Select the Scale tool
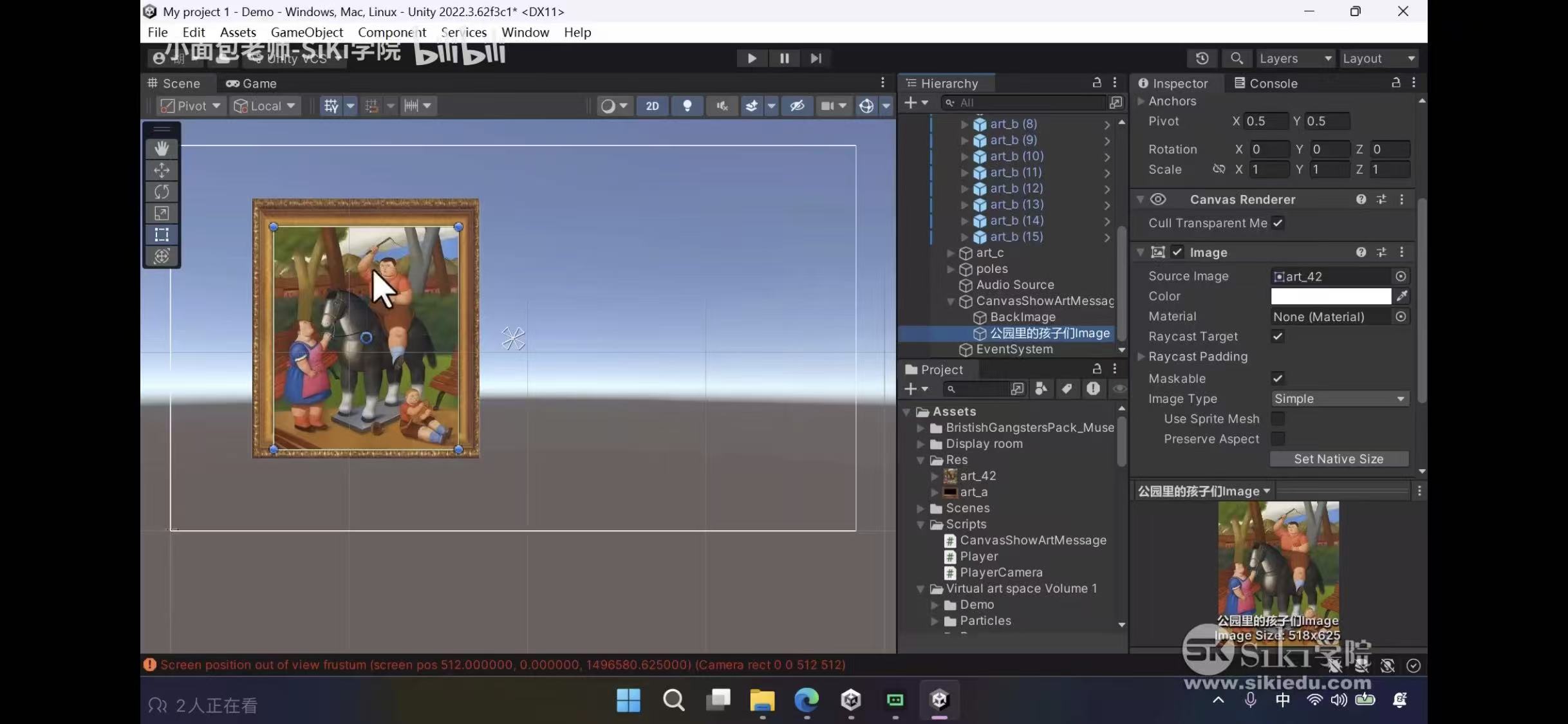Viewport: 1568px width, 724px height. [x=162, y=213]
